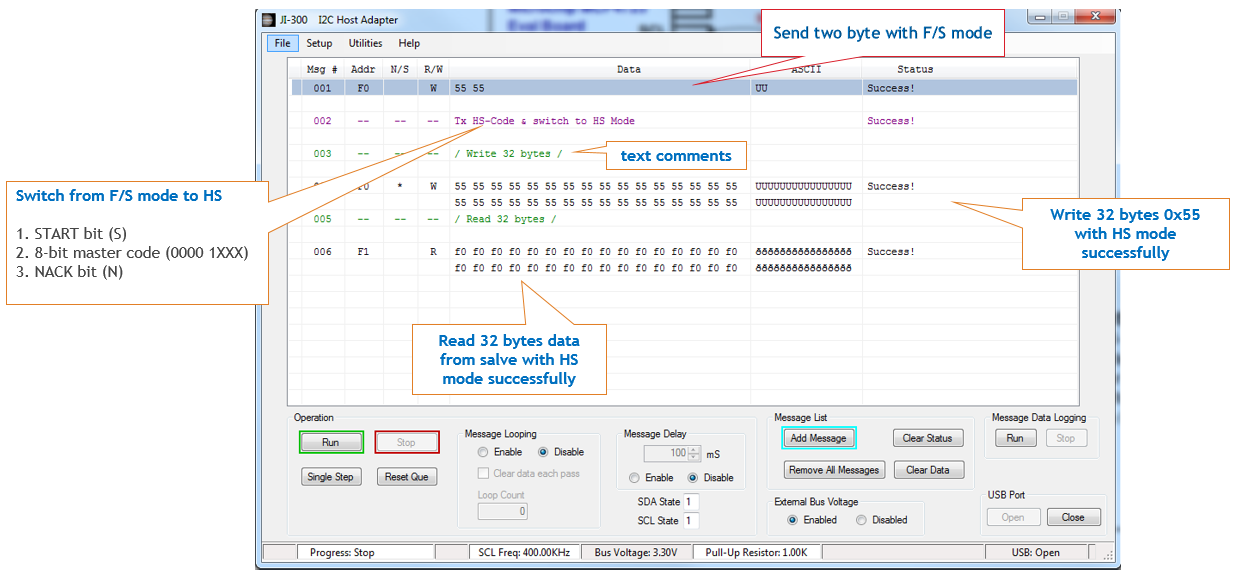Open the Utilities menu
The width and height of the screenshot is (1235, 575).
[365, 43]
